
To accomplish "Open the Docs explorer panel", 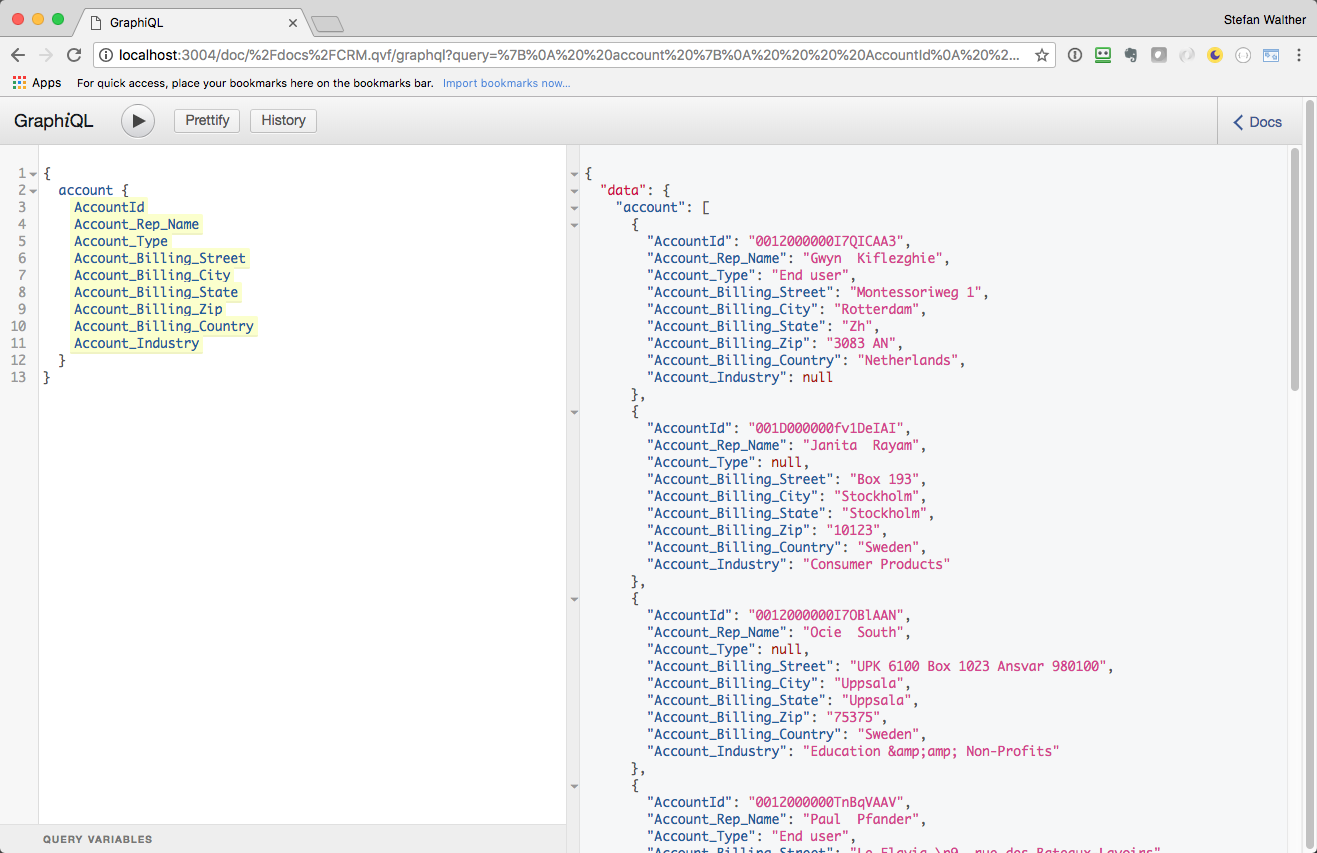I will pyautogui.click(x=1257, y=122).
